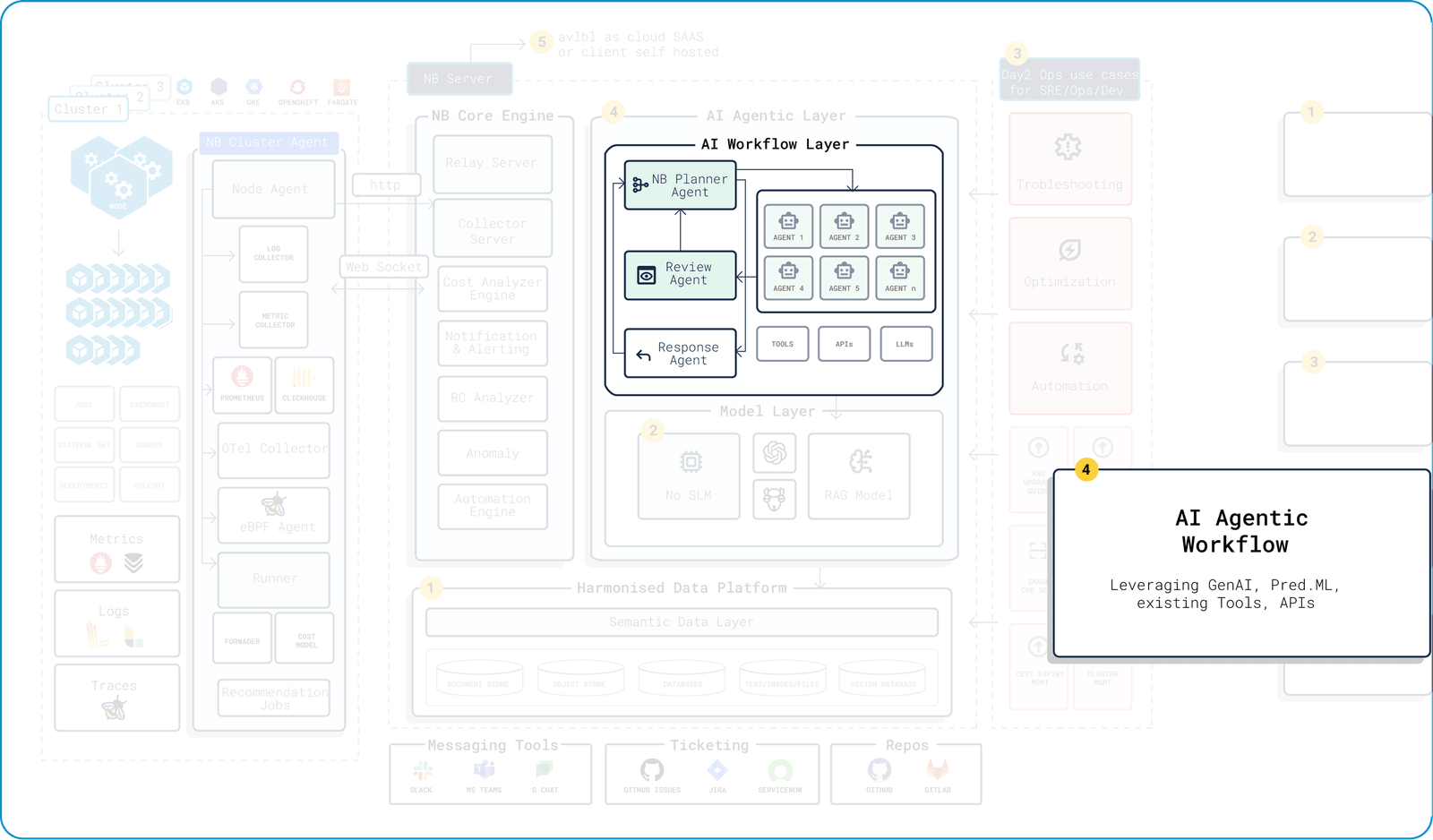Click the OTel Collector box

pos(274,450)
